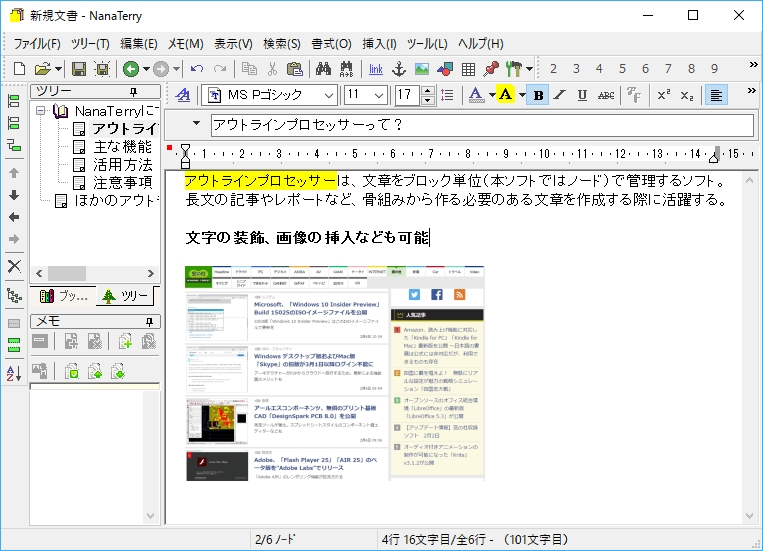
Task: Apply yellow highlight A icon
Action: pyautogui.click(x=506, y=94)
